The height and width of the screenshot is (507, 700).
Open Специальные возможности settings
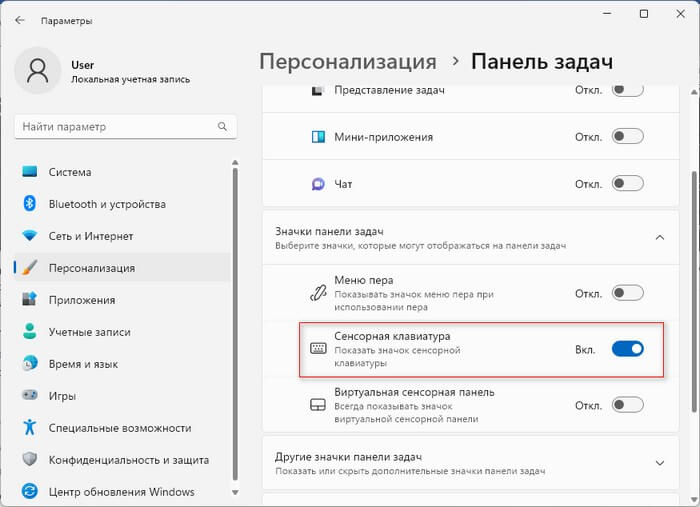point(122,428)
